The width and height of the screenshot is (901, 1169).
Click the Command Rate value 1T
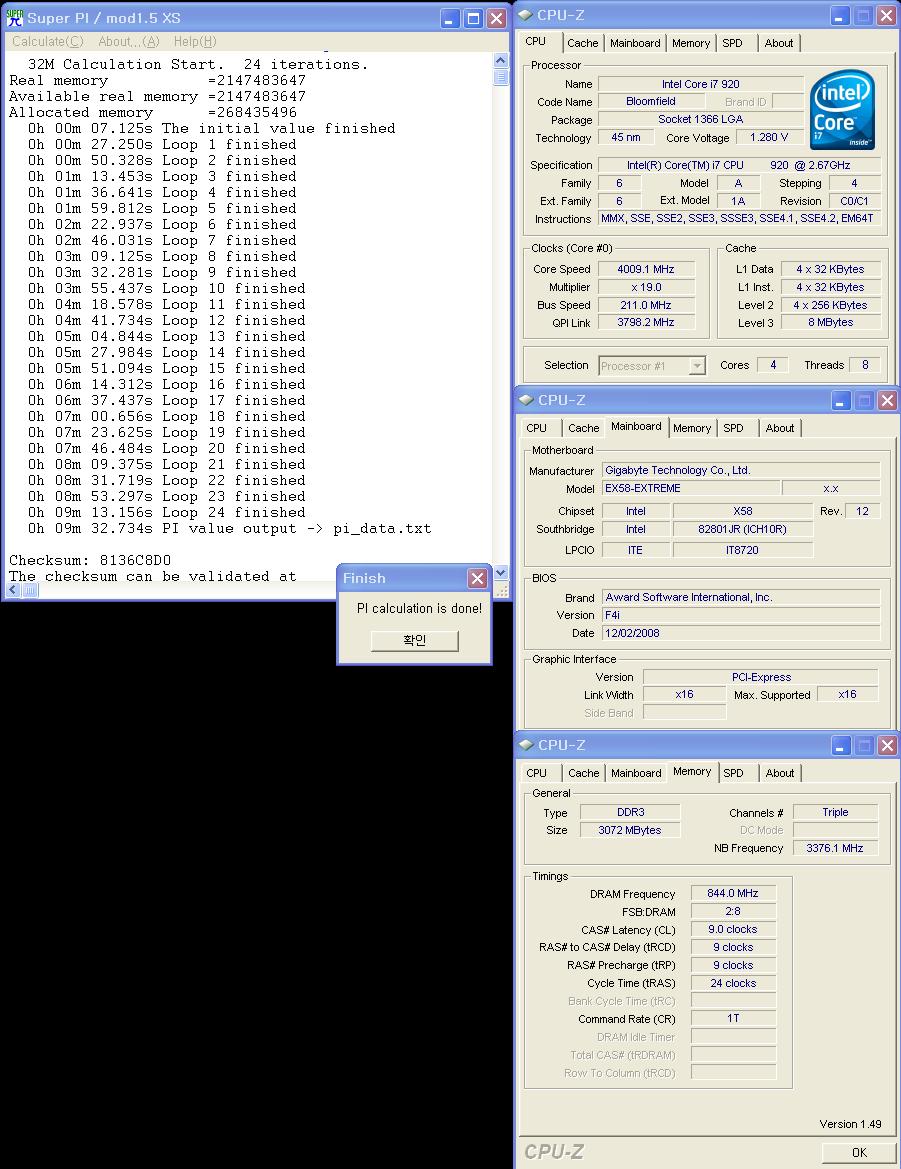pos(733,1018)
